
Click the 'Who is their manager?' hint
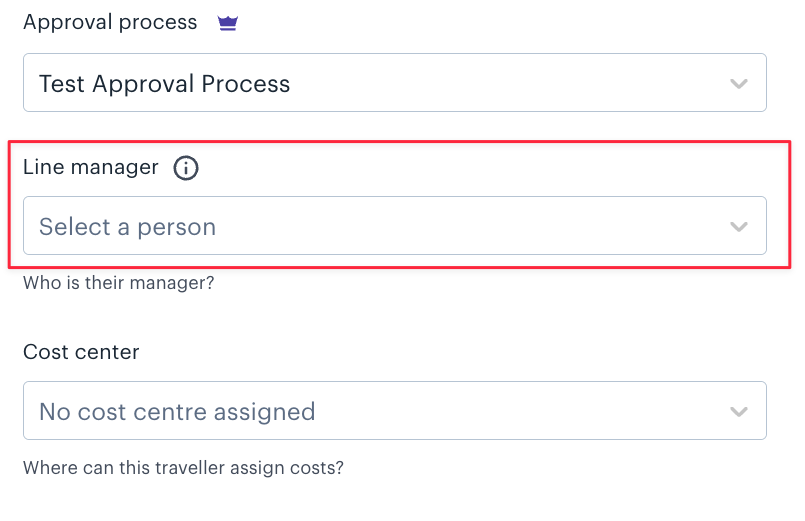click(119, 283)
